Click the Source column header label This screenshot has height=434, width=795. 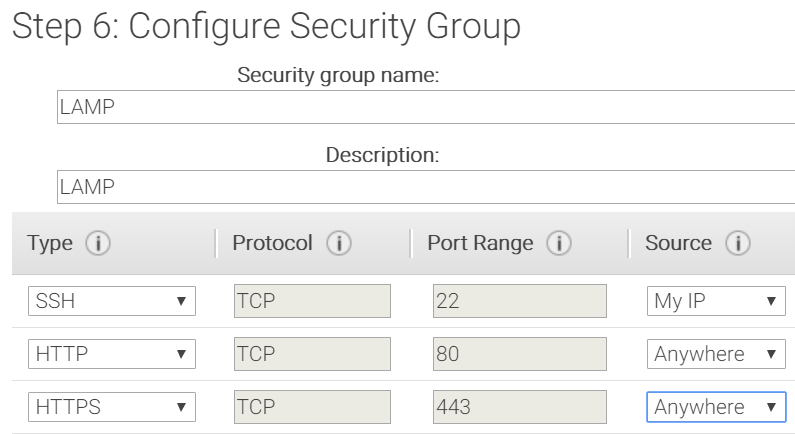click(x=678, y=244)
